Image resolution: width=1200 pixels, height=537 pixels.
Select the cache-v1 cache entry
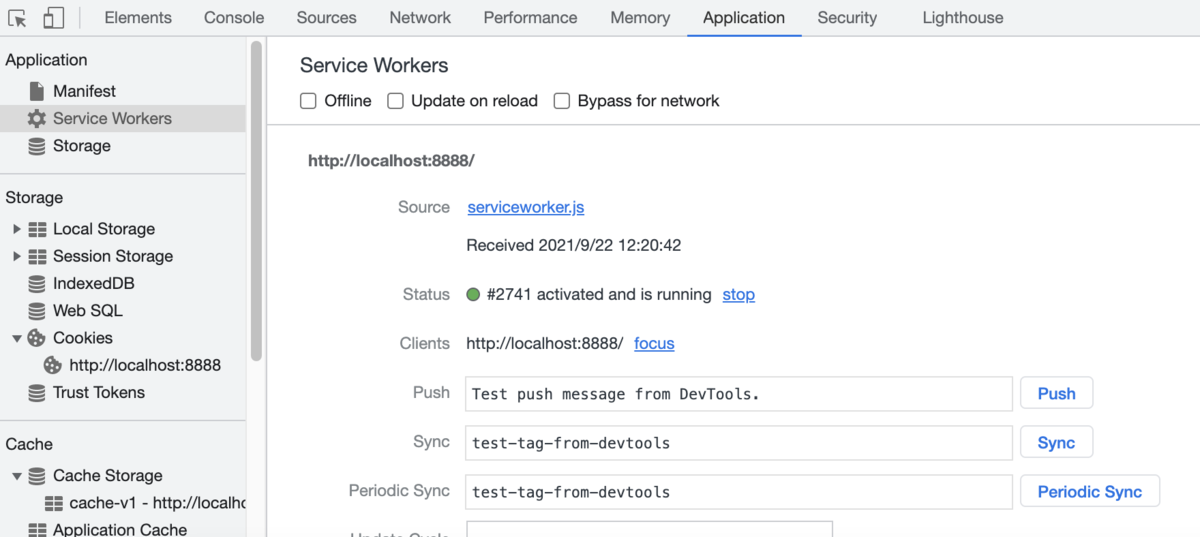coord(157,503)
